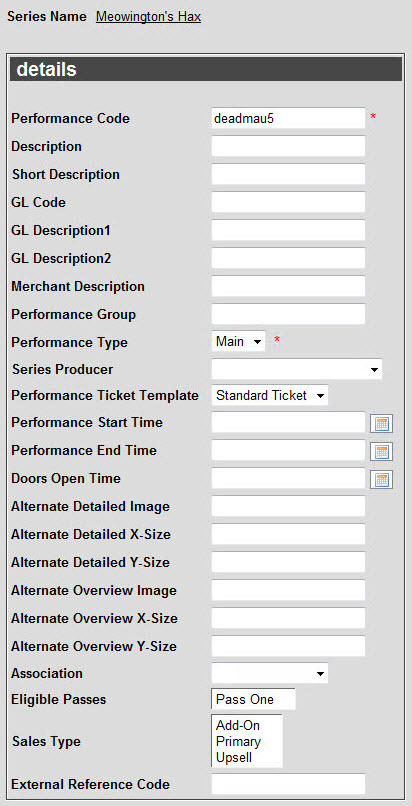Select Primary sales type

click(x=238, y=741)
